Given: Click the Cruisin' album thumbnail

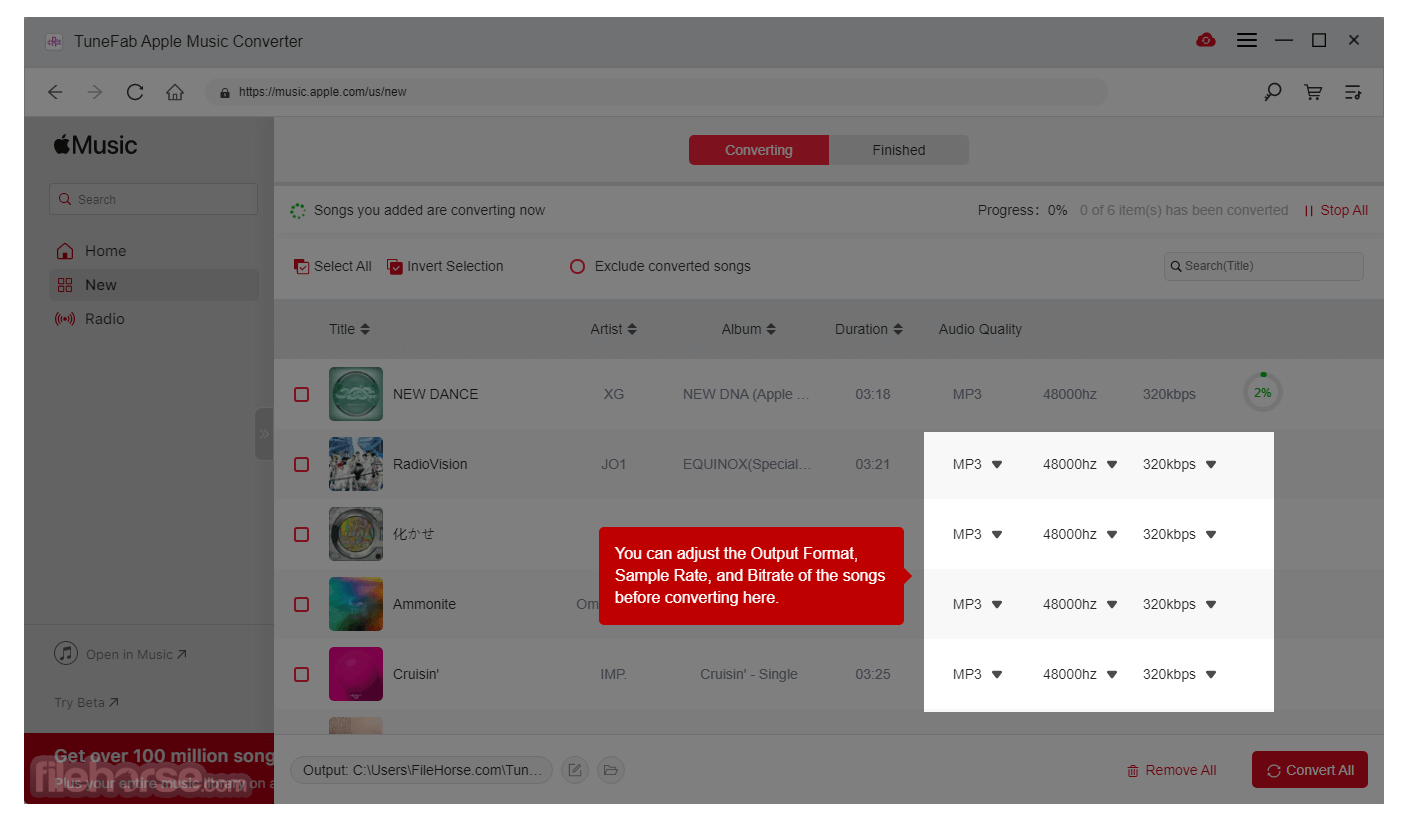Looking at the screenshot, I should tap(356, 674).
